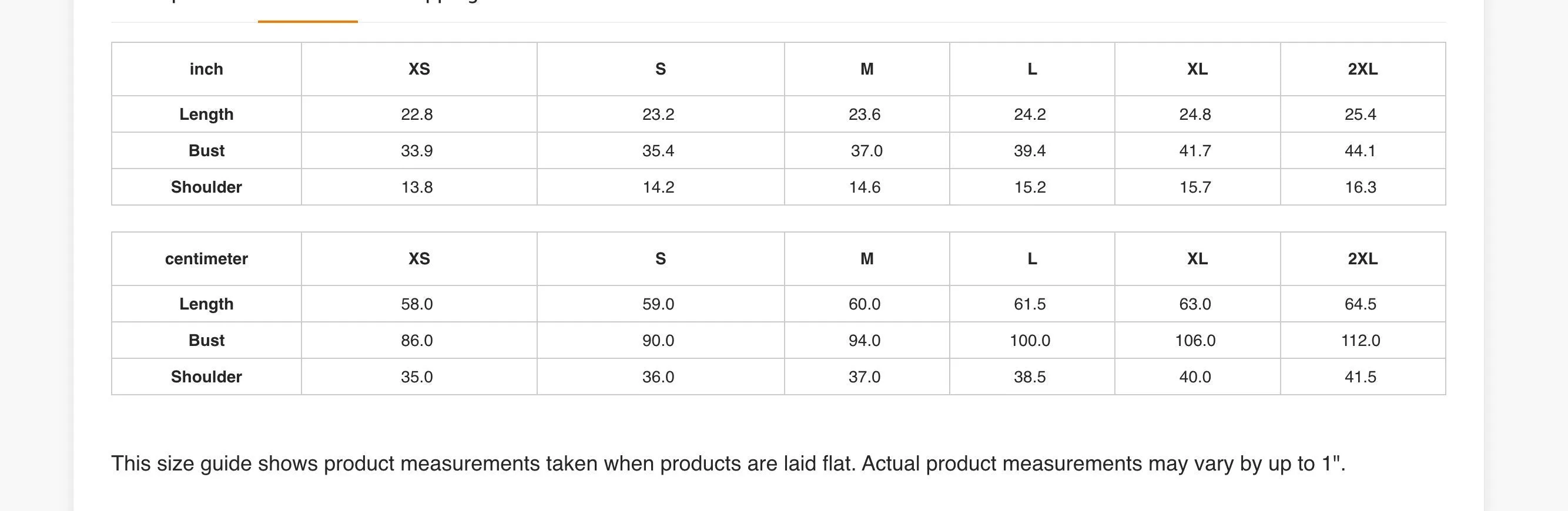Click the 86.0 bust value for XS

pos(417,340)
